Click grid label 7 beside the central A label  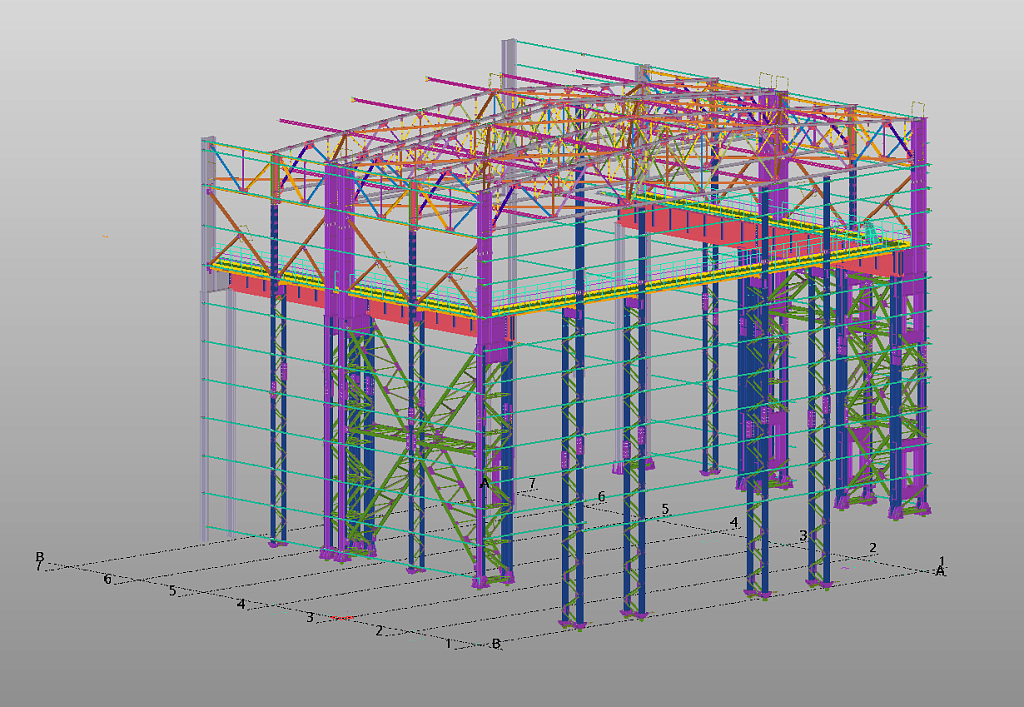532,484
